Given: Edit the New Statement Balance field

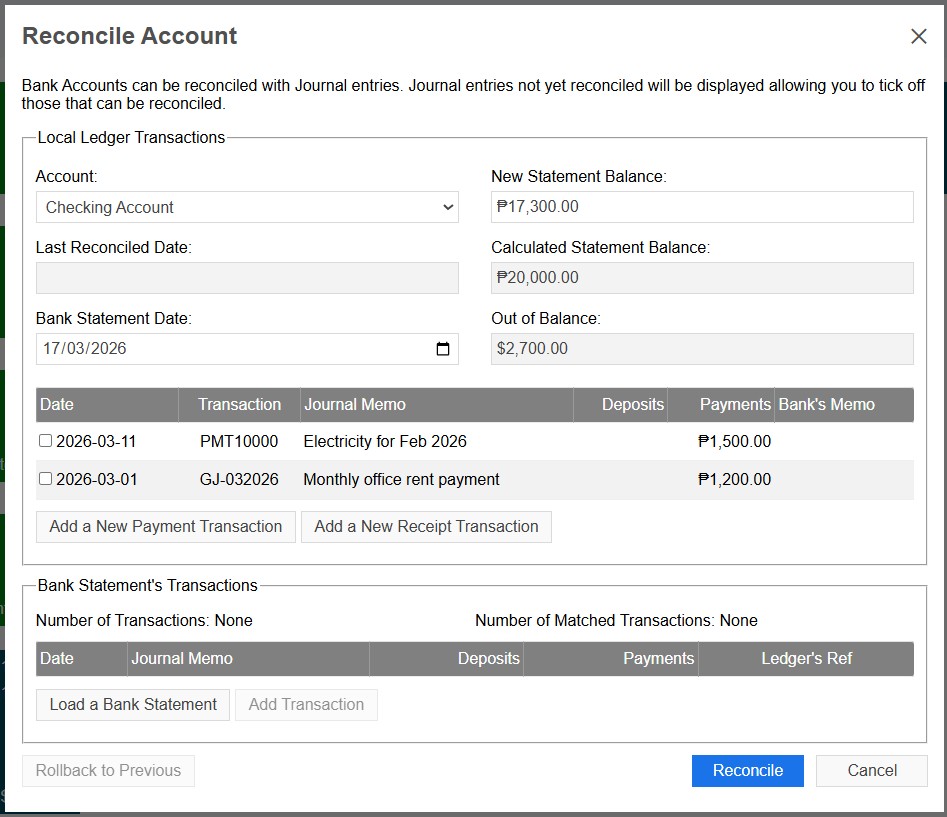Looking at the screenshot, I should pyautogui.click(x=701, y=207).
